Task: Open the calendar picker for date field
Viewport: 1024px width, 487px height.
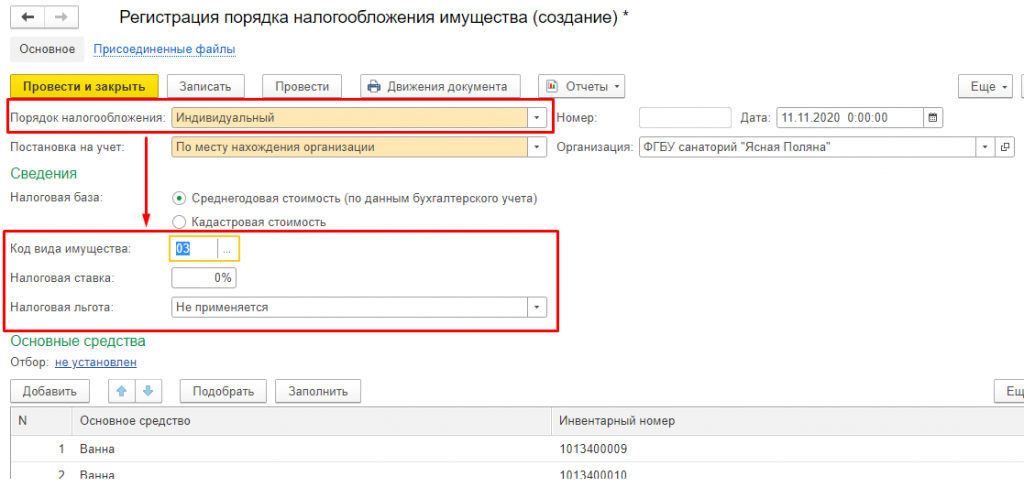Action: (x=933, y=118)
